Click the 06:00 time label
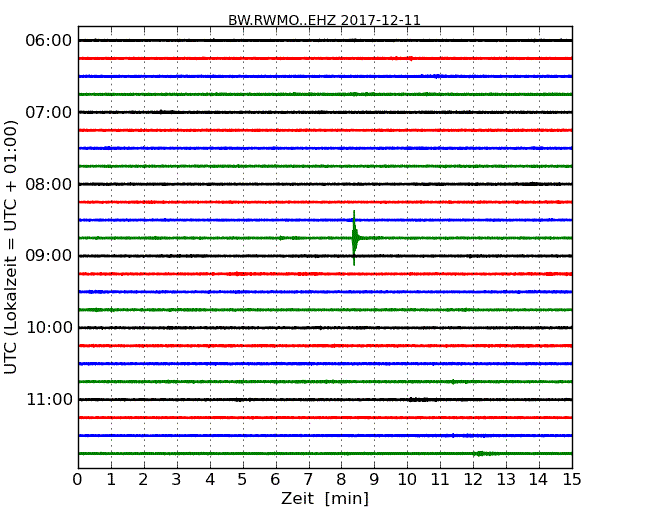 [x=49, y=40]
